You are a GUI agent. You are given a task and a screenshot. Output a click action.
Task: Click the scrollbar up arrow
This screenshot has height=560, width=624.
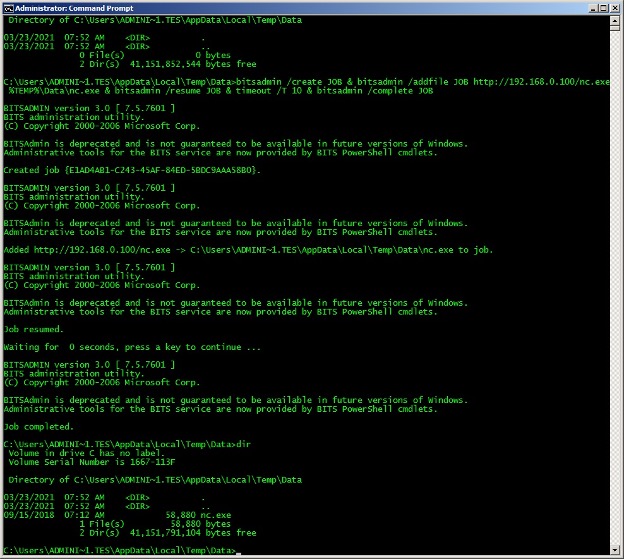point(614,20)
